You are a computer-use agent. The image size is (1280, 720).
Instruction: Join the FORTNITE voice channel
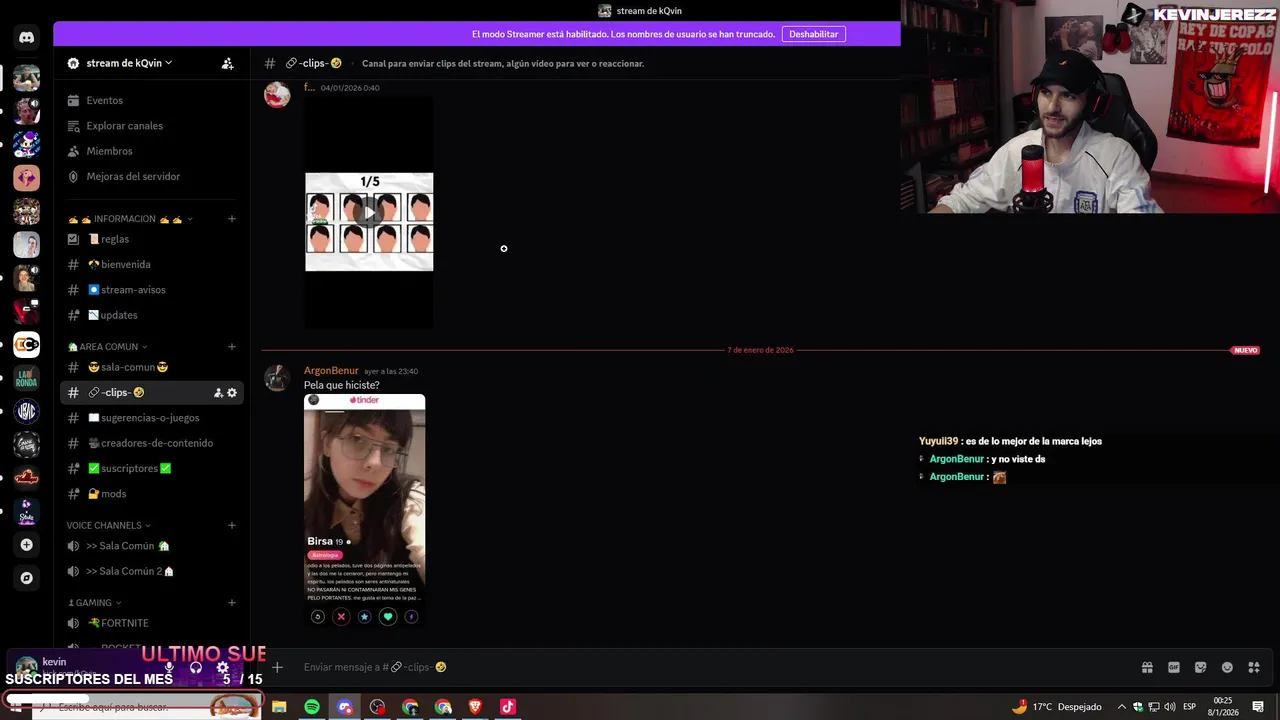coord(152,623)
